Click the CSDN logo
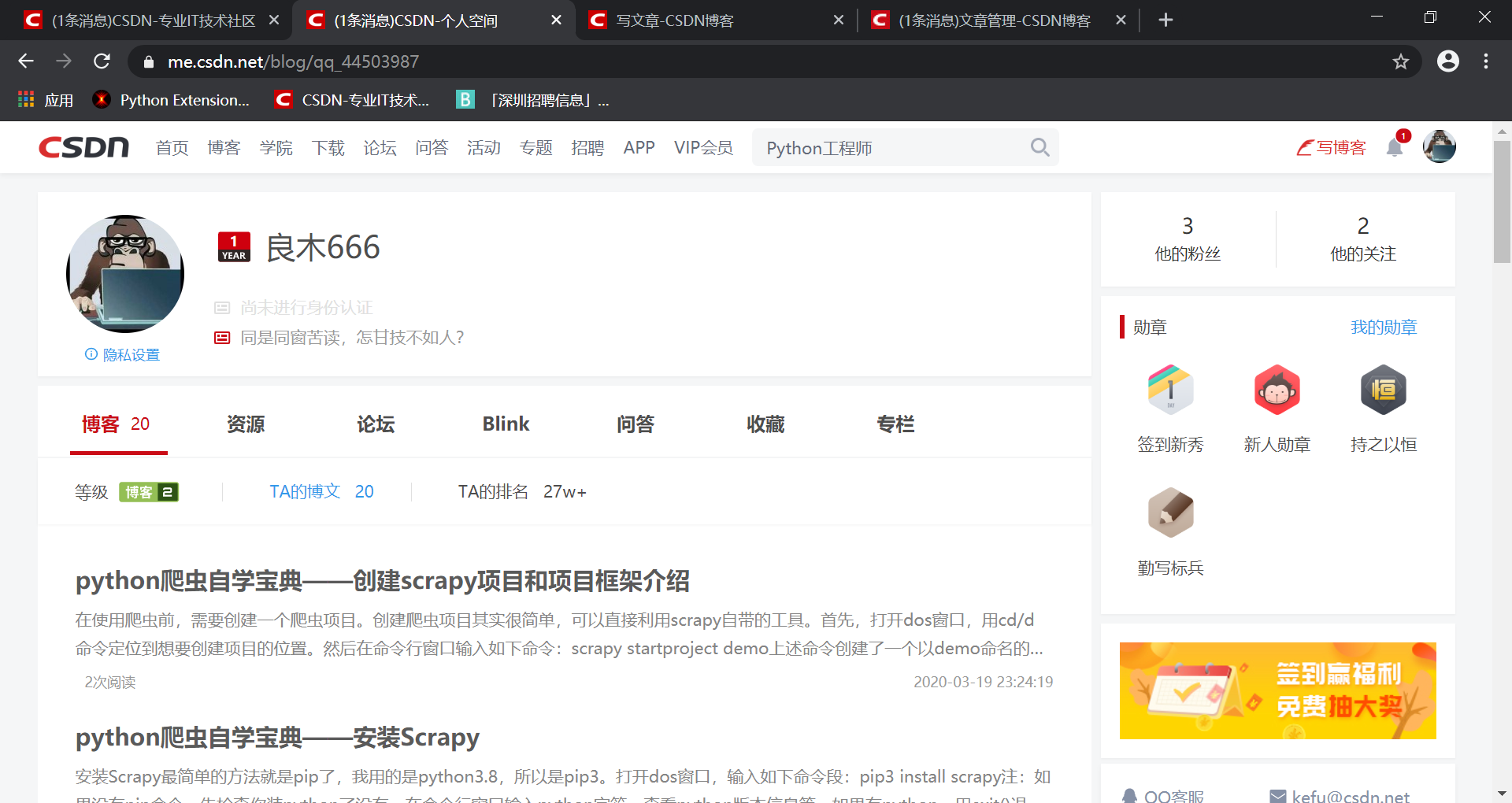Screen dimensions: 1512x803 tap(83, 147)
